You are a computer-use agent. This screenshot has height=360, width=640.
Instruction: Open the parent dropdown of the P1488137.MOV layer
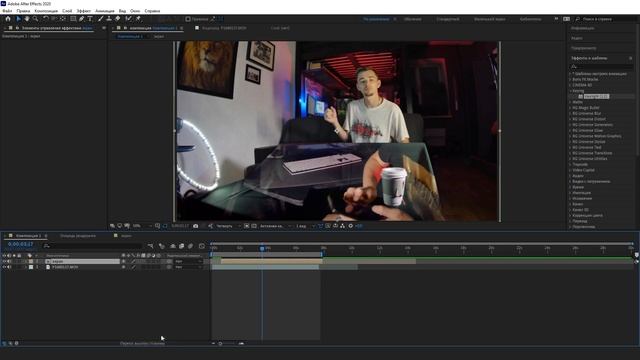pyautogui.click(x=188, y=267)
